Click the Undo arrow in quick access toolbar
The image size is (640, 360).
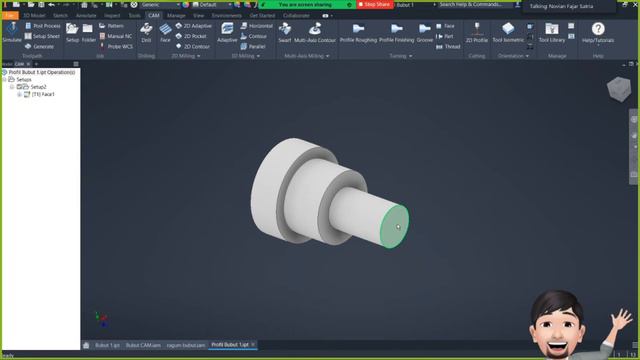(51, 5)
